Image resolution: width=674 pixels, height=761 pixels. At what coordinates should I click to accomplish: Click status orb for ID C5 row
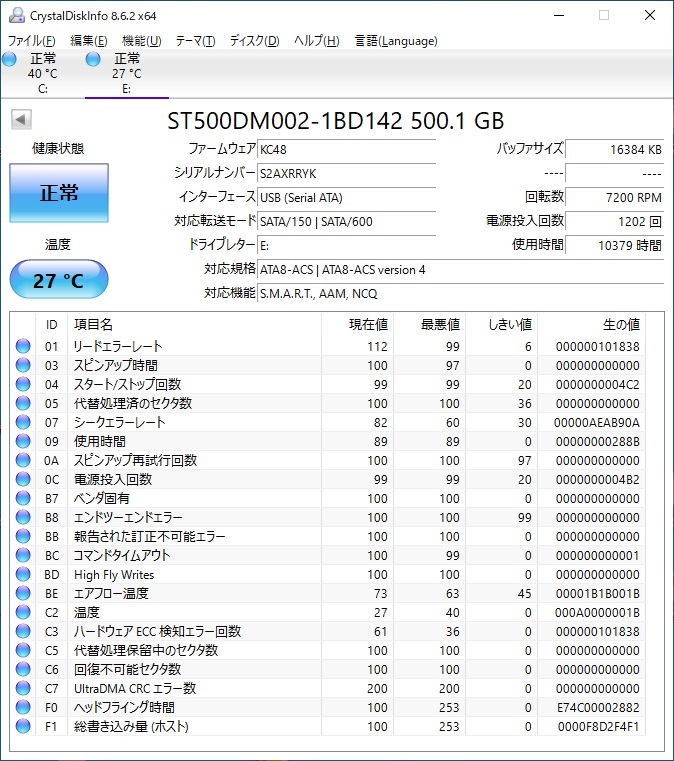pyautogui.click(x=23, y=650)
